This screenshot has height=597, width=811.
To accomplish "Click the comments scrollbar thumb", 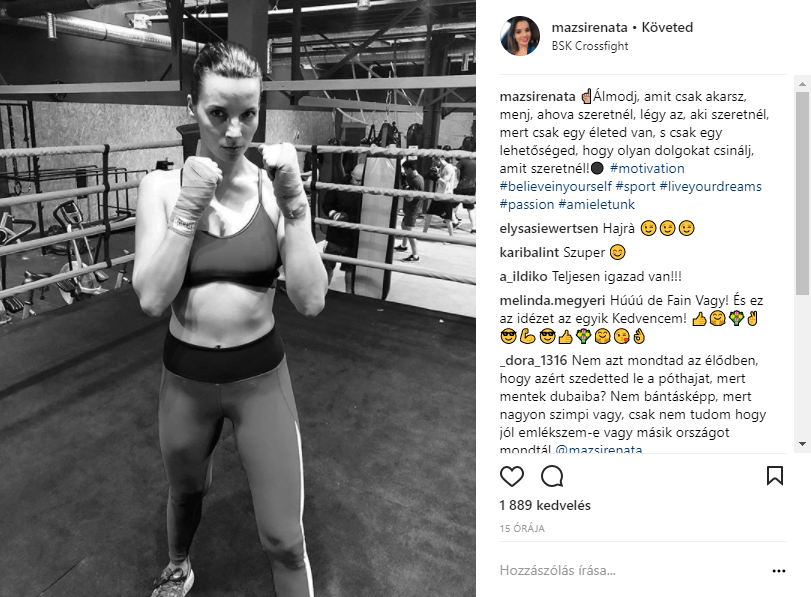I will (x=802, y=194).
